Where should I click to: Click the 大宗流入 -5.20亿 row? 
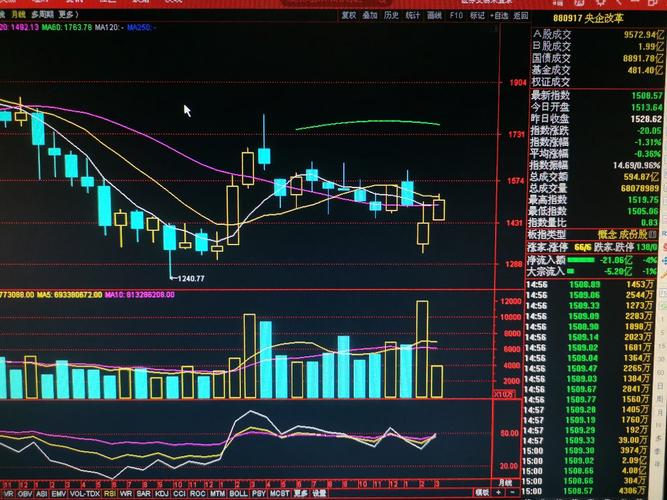[593, 271]
